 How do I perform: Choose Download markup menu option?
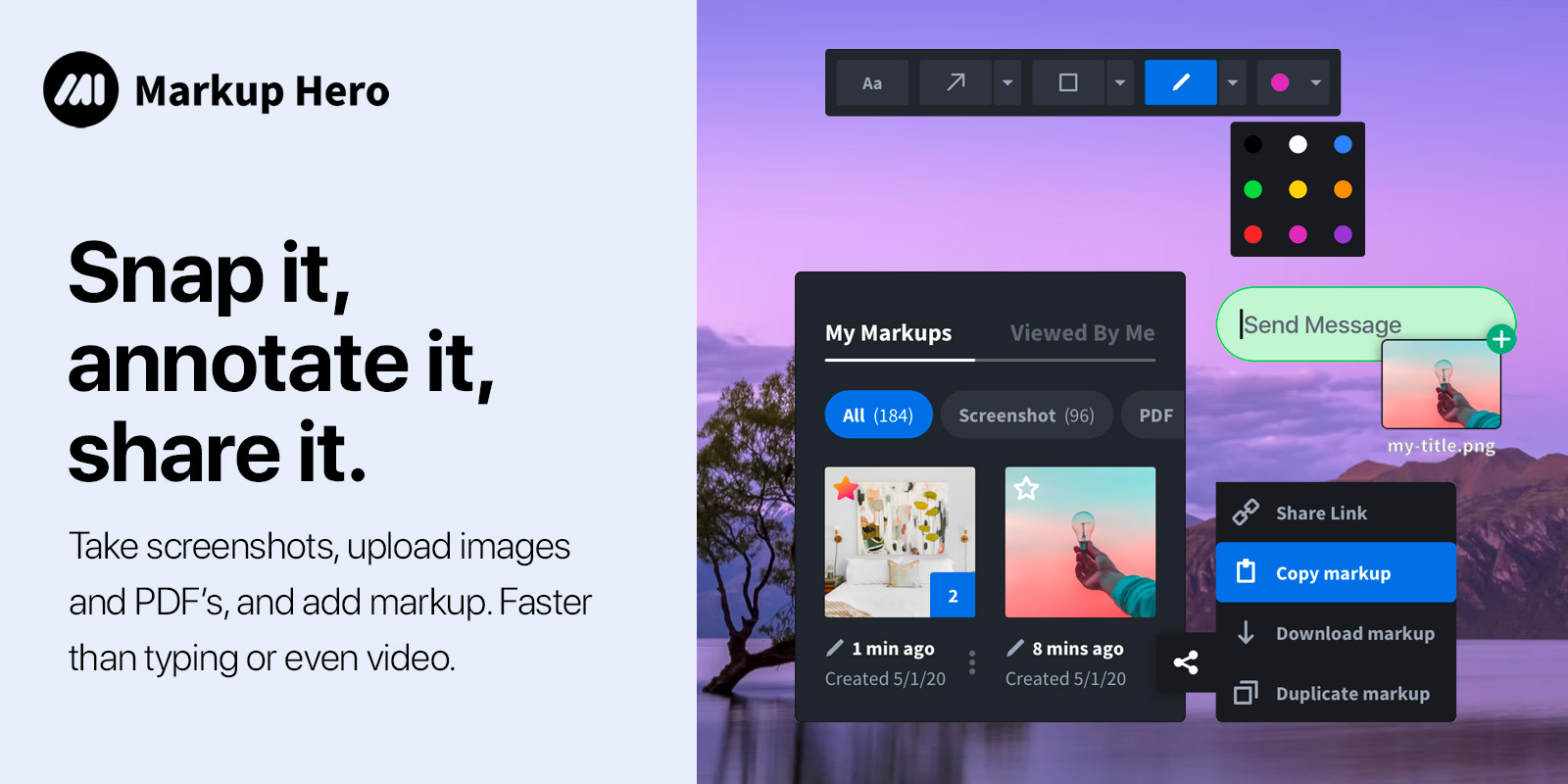coord(1336,633)
